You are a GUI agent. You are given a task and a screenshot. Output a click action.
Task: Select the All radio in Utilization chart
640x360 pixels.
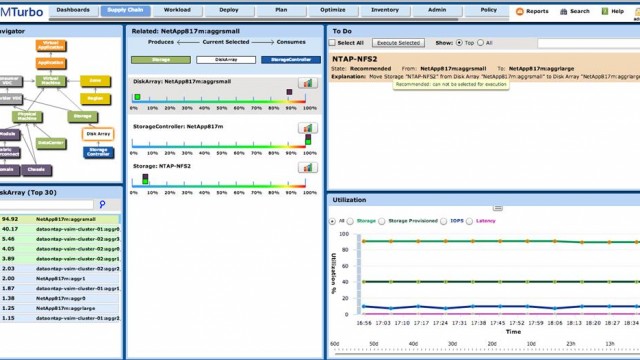[x=332, y=221]
